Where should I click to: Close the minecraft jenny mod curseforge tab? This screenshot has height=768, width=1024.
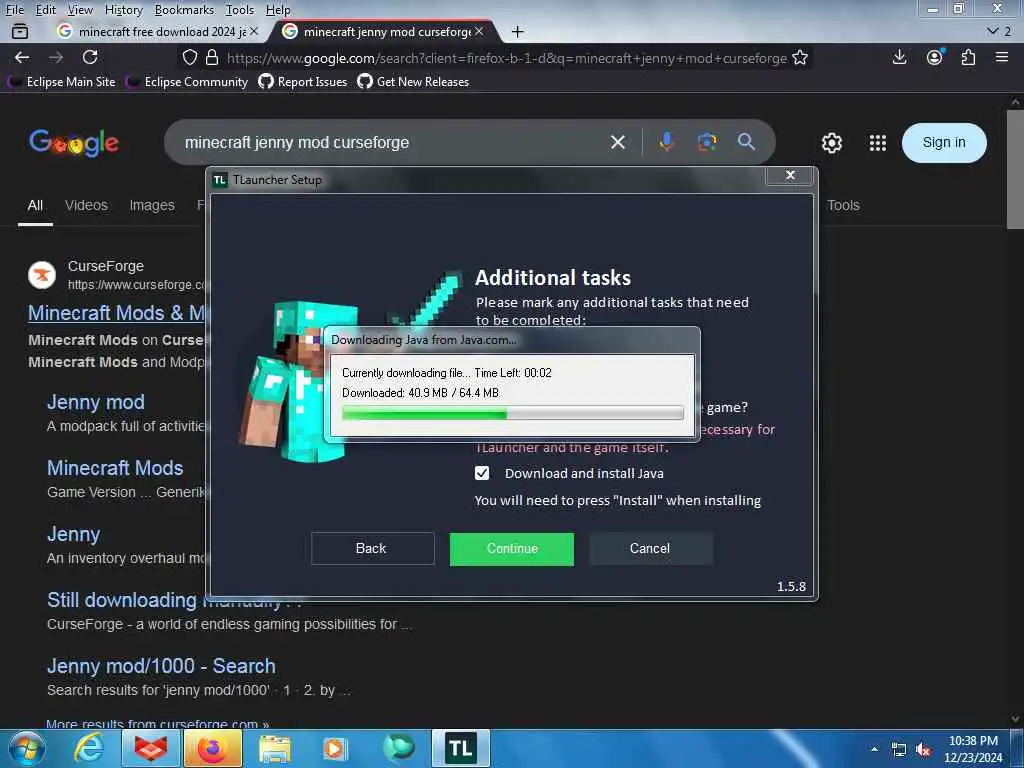click(479, 31)
